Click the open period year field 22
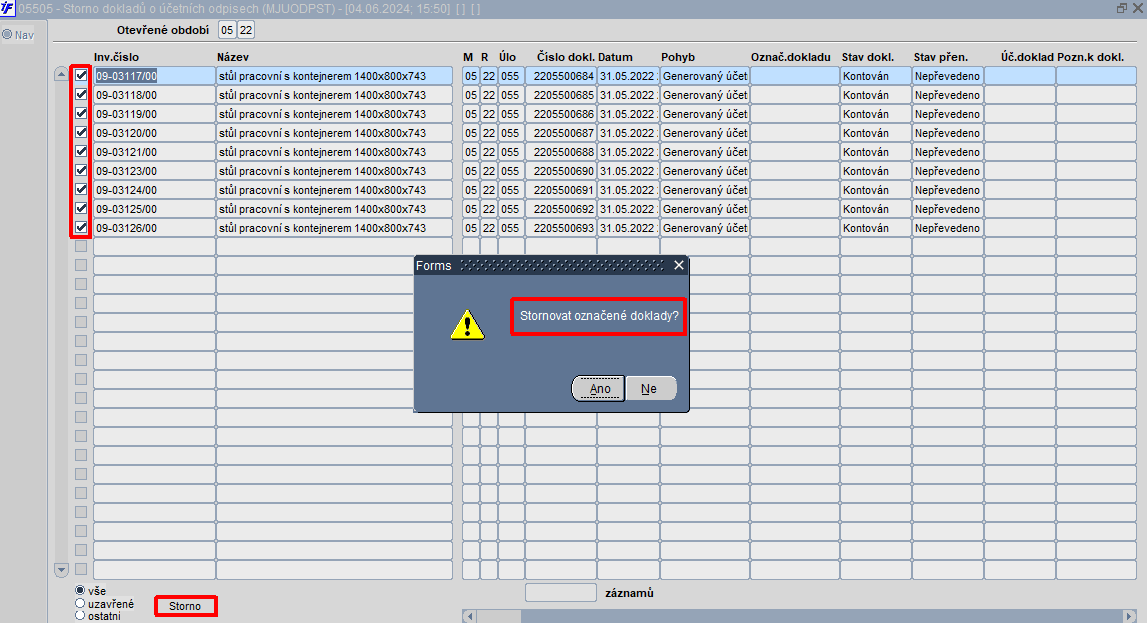The height and width of the screenshot is (623, 1147). [246, 30]
